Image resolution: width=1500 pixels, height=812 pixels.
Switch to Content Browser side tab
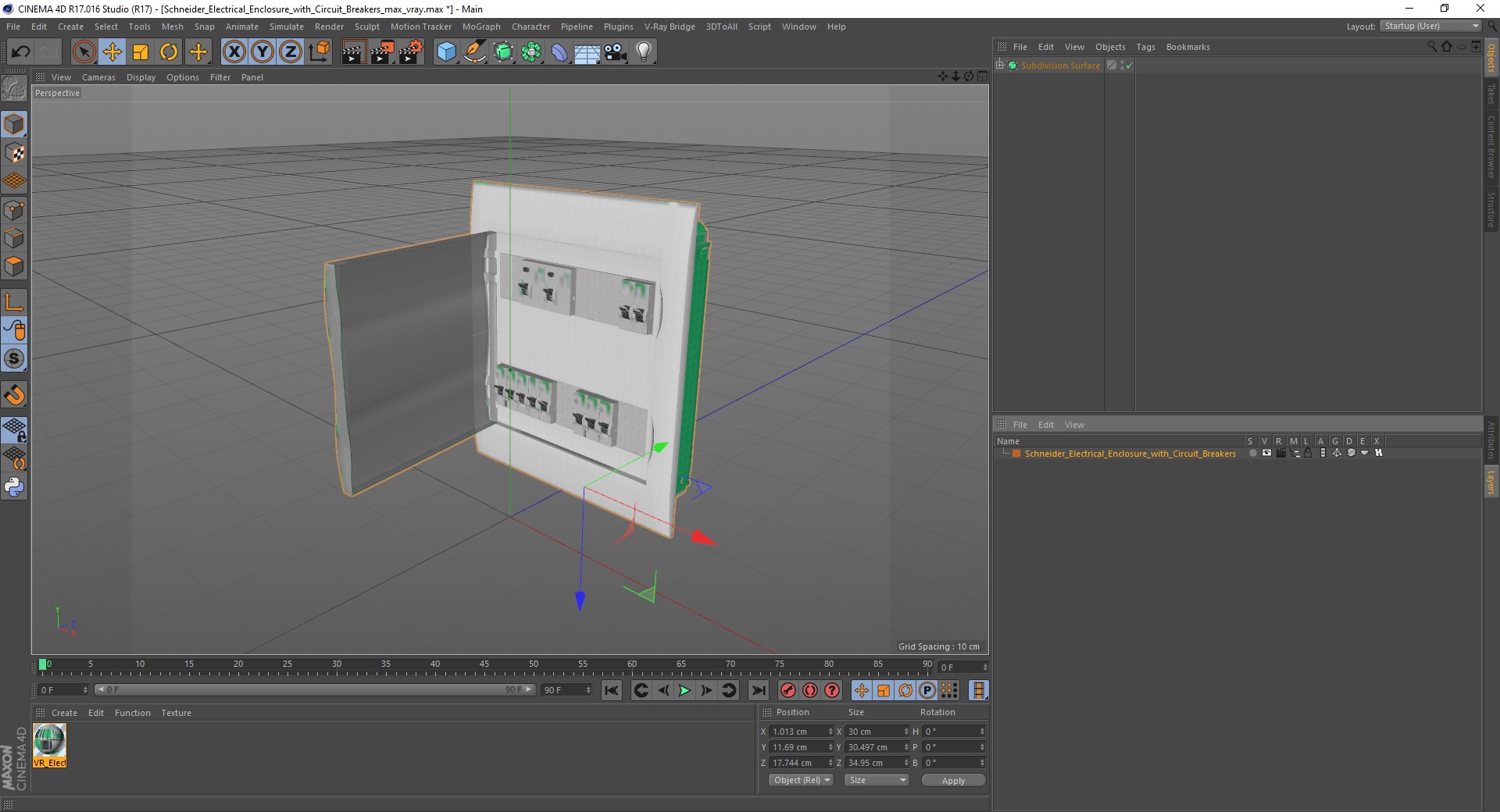pos(1491,147)
